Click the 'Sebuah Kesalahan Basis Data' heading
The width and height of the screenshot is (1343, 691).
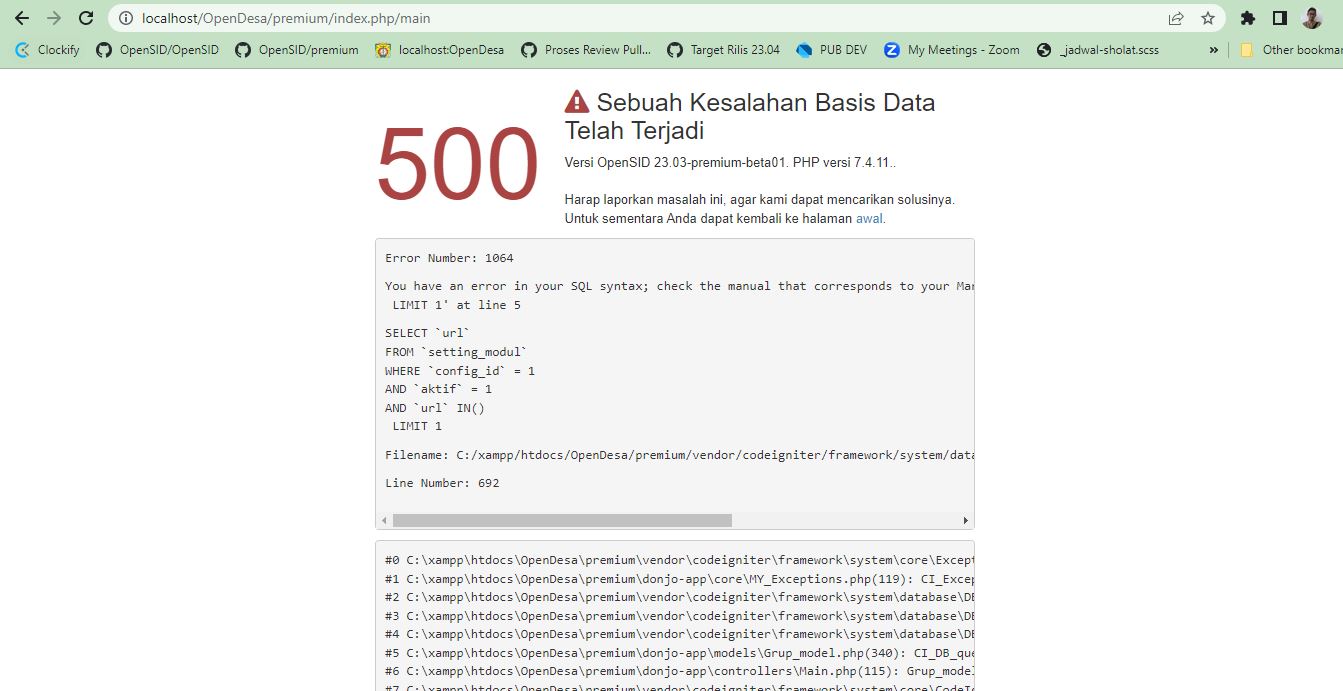point(750,116)
